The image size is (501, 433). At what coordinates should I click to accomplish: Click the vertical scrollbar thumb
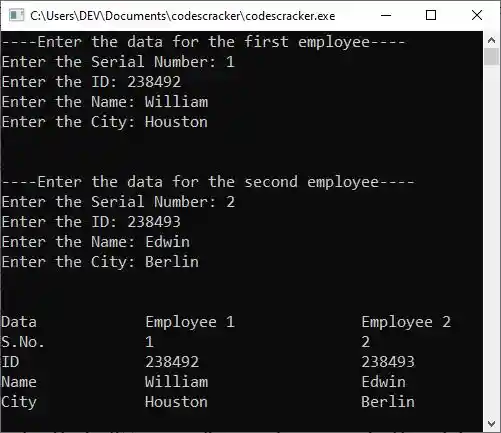tap(491, 57)
